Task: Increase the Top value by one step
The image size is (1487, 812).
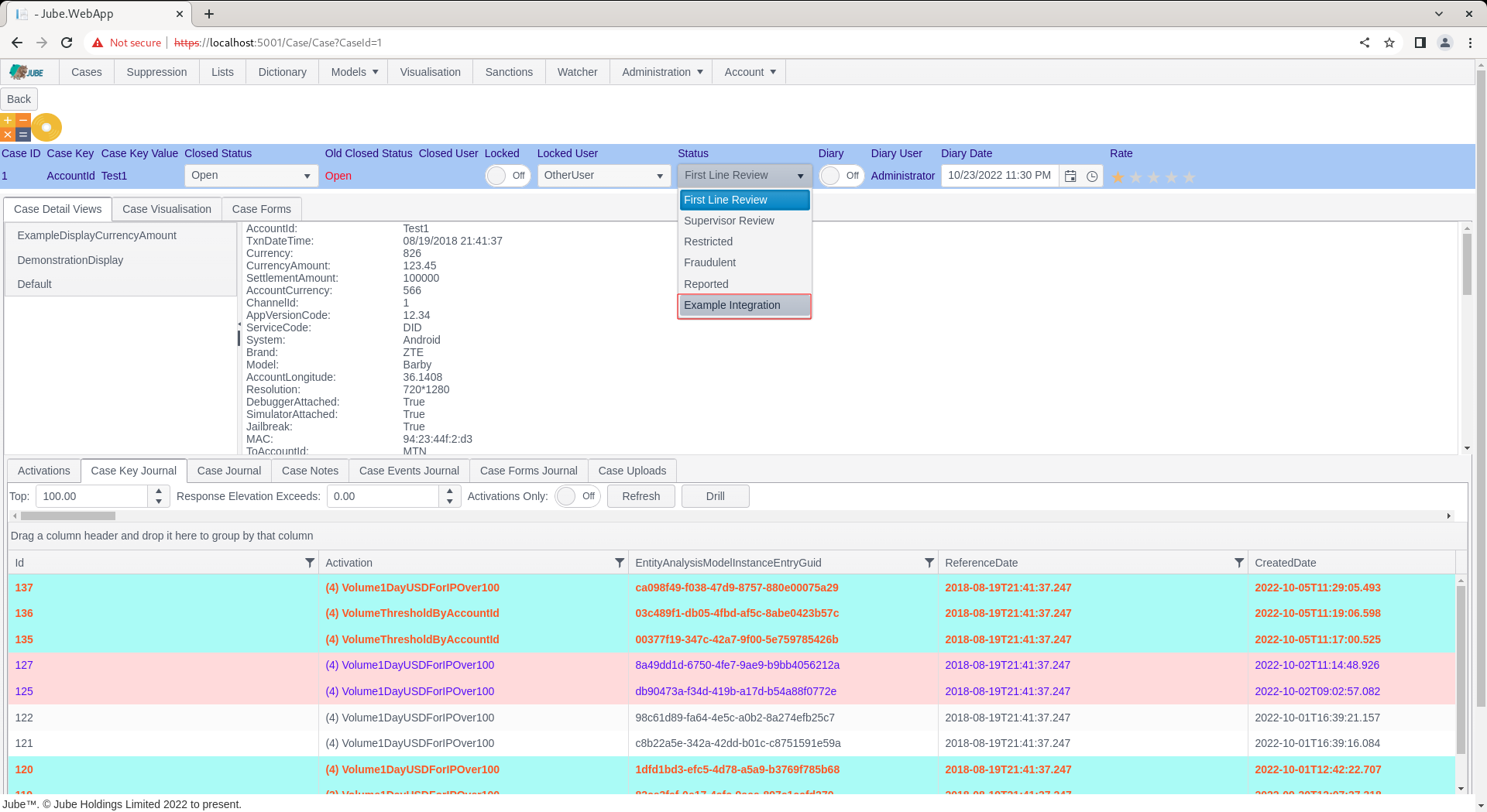Action: (x=159, y=491)
